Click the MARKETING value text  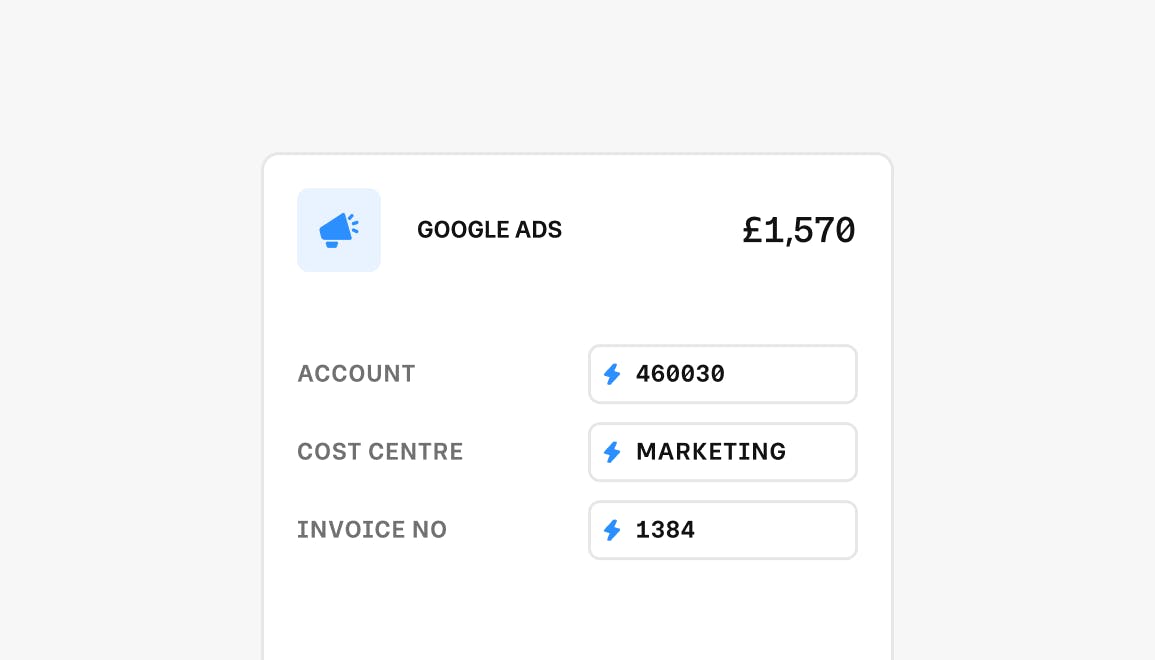pyautogui.click(x=711, y=452)
